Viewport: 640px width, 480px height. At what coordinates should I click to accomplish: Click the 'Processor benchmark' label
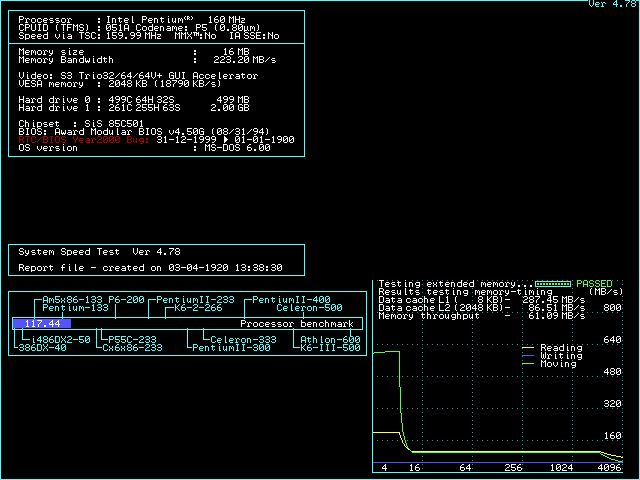297,324
